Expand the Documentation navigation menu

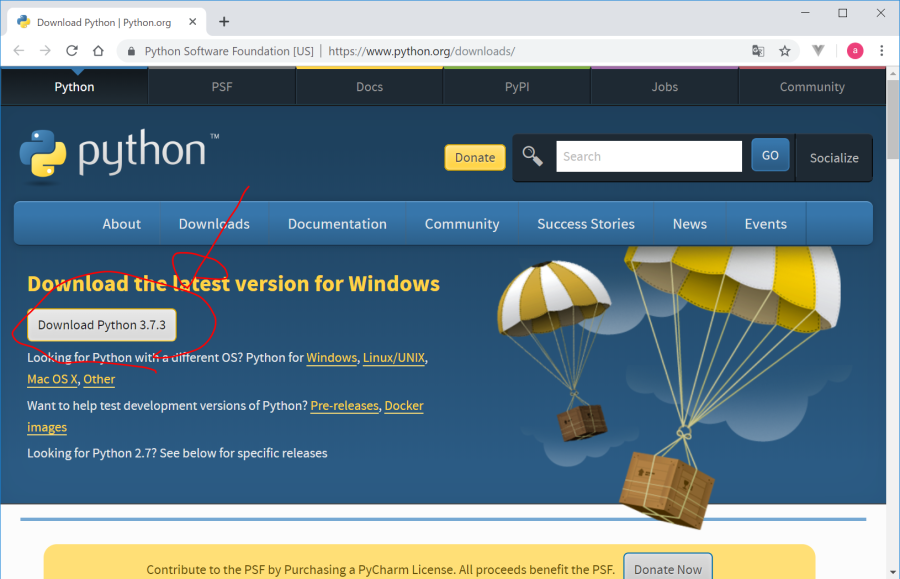337,224
